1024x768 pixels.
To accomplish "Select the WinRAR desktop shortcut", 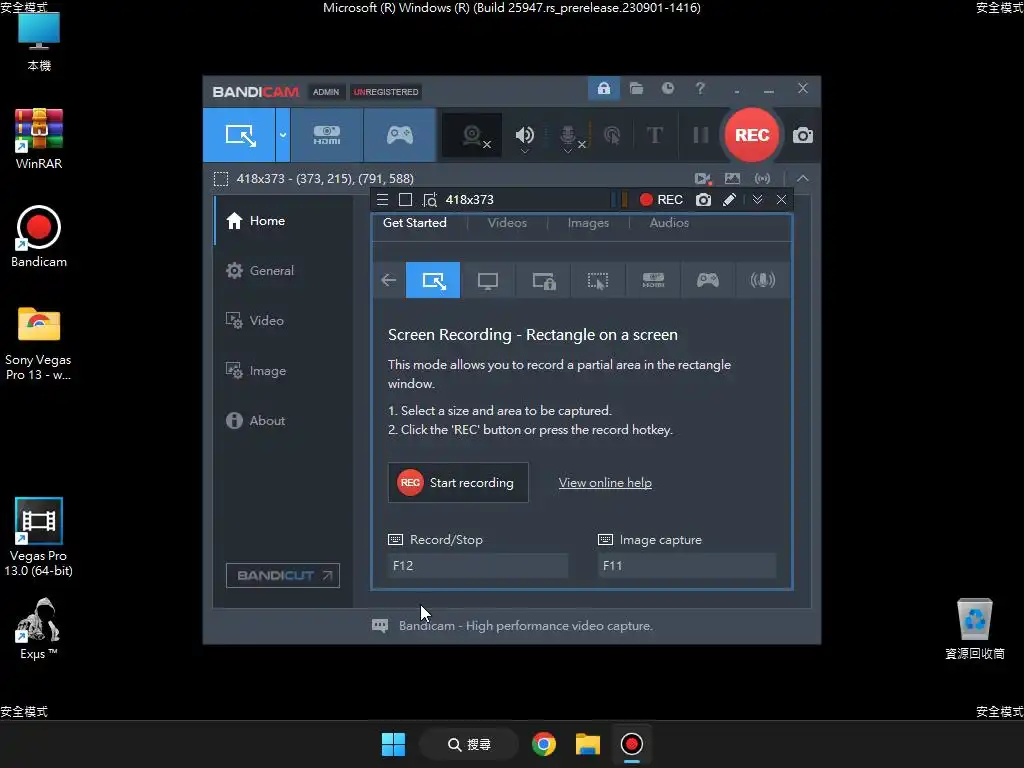I will click(39, 139).
